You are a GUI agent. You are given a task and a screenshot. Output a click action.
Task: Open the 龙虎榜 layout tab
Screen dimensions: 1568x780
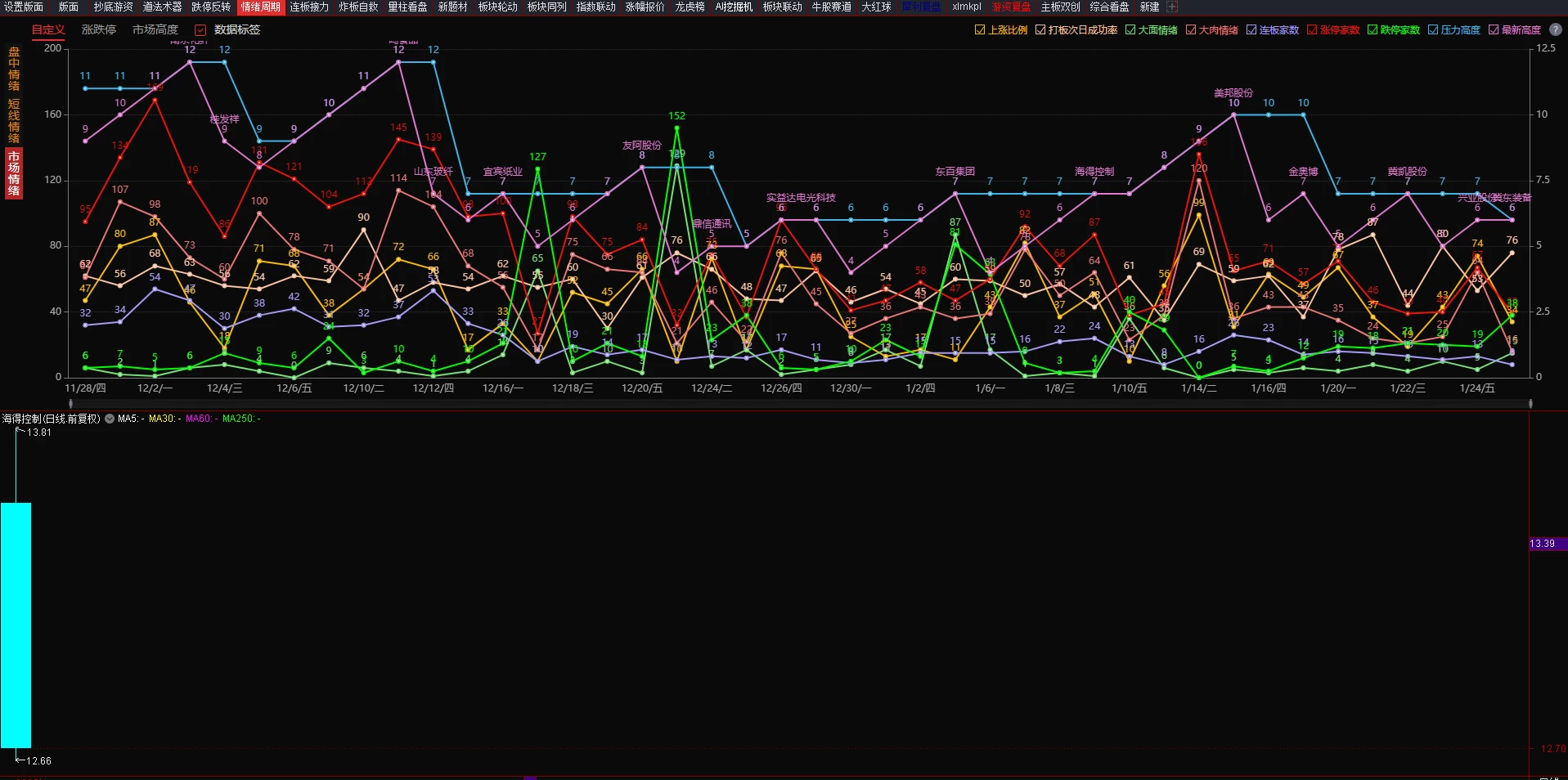point(690,7)
